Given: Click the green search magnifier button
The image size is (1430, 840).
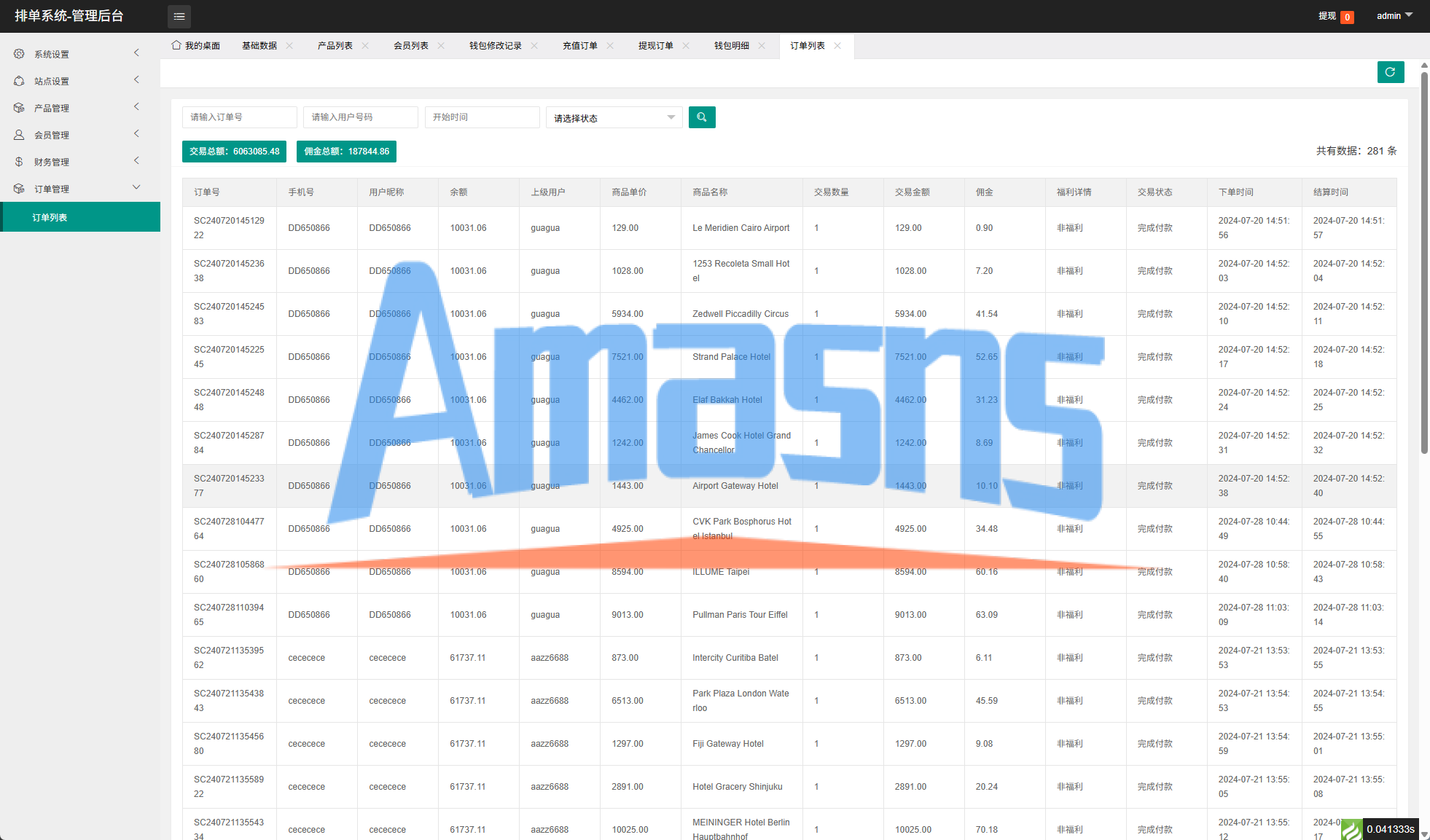Looking at the screenshot, I should pyautogui.click(x=701, y=117).
